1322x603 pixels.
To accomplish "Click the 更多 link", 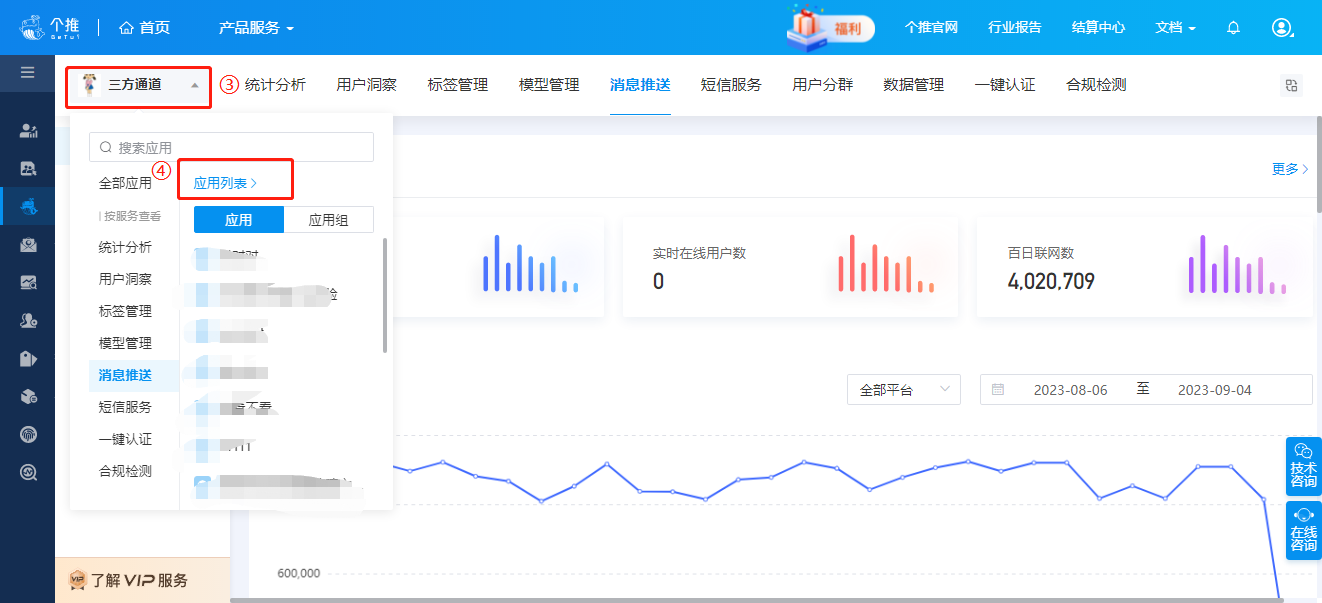I will coord(1290,169).
